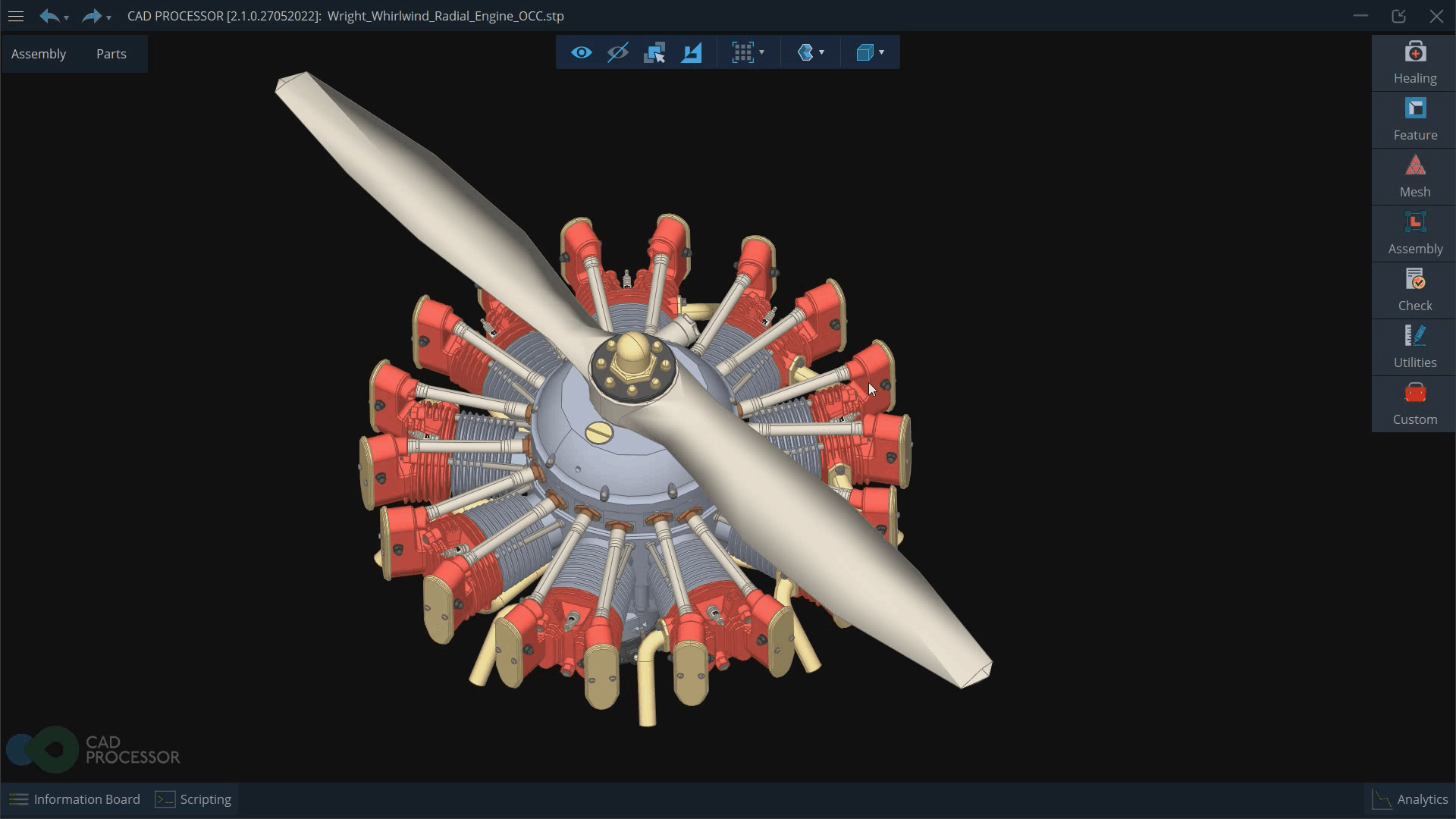Viewport: 1456px width, 819px height.
Task: Open the Feature panel icon
Action: click(1414, 120)
